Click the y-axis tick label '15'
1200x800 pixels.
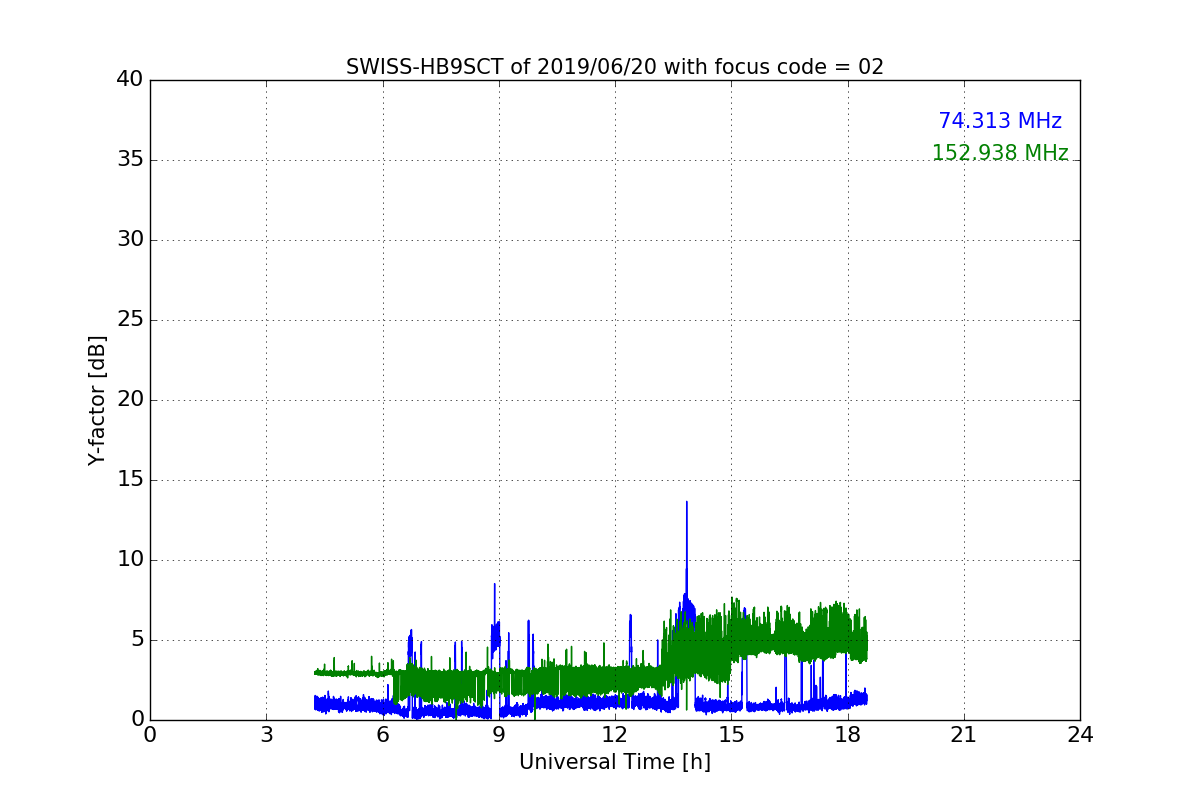pos(130,480)
